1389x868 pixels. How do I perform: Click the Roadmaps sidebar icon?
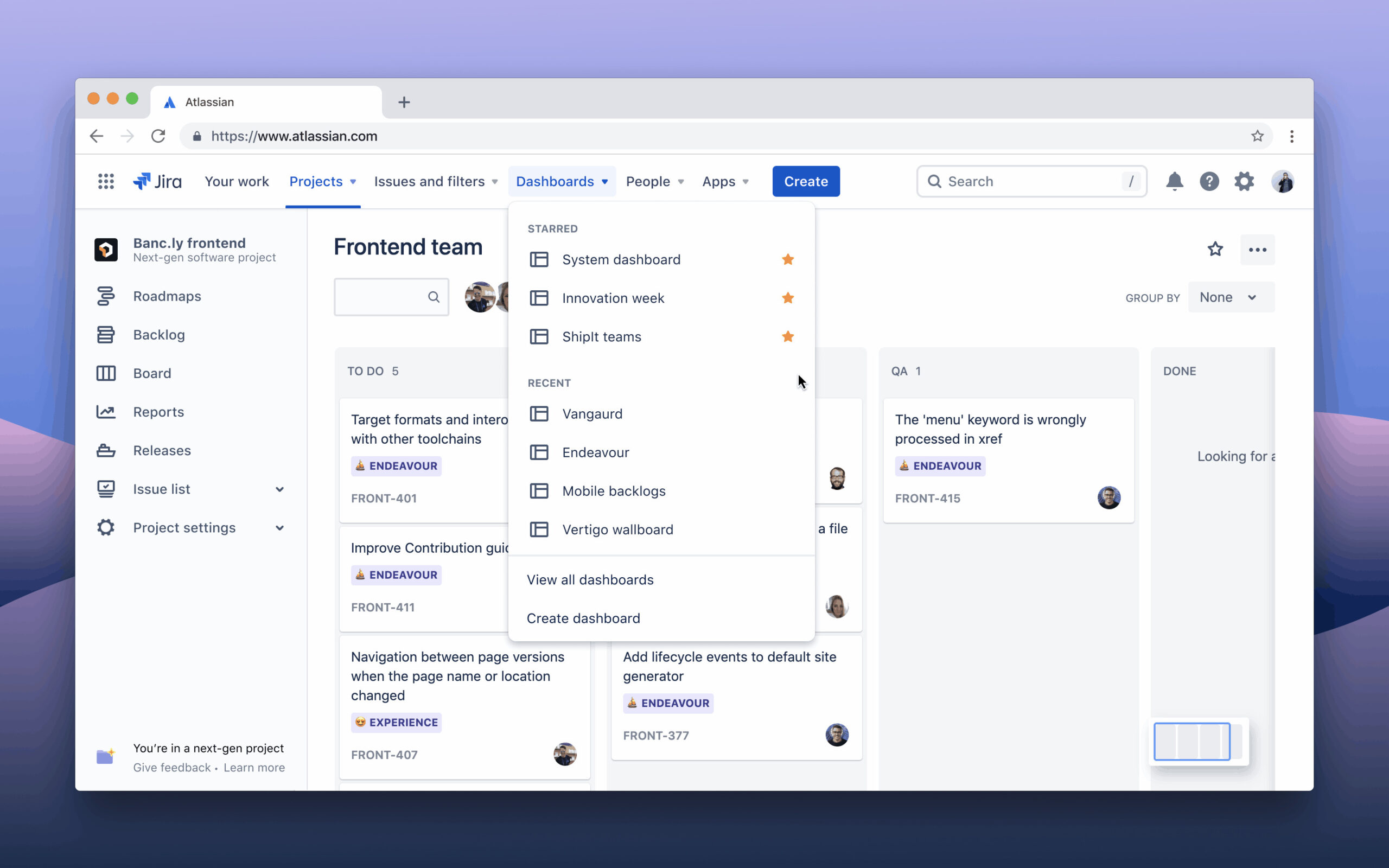[x=106, y=296]
